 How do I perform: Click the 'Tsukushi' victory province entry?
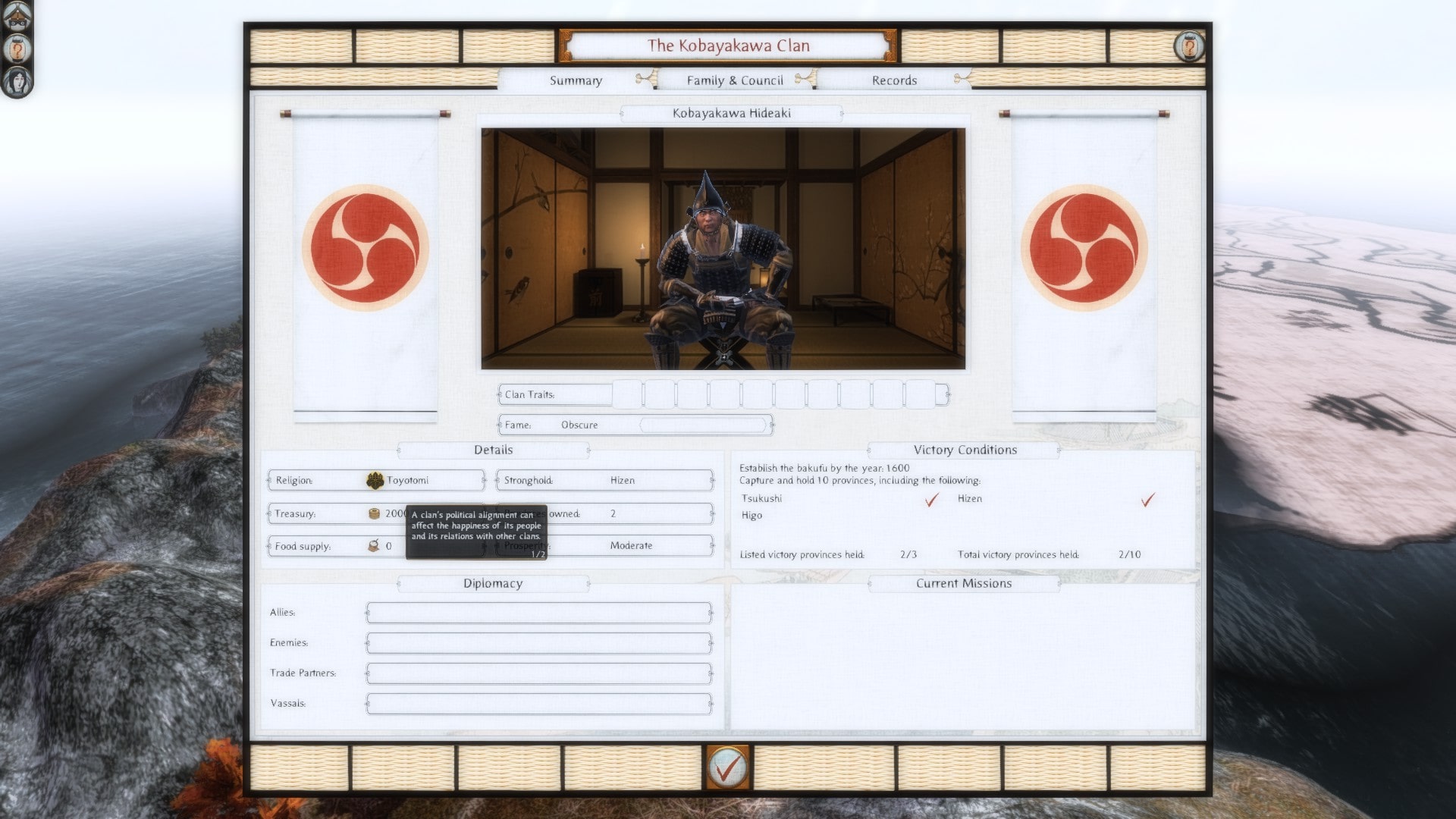tap(761, 498)
